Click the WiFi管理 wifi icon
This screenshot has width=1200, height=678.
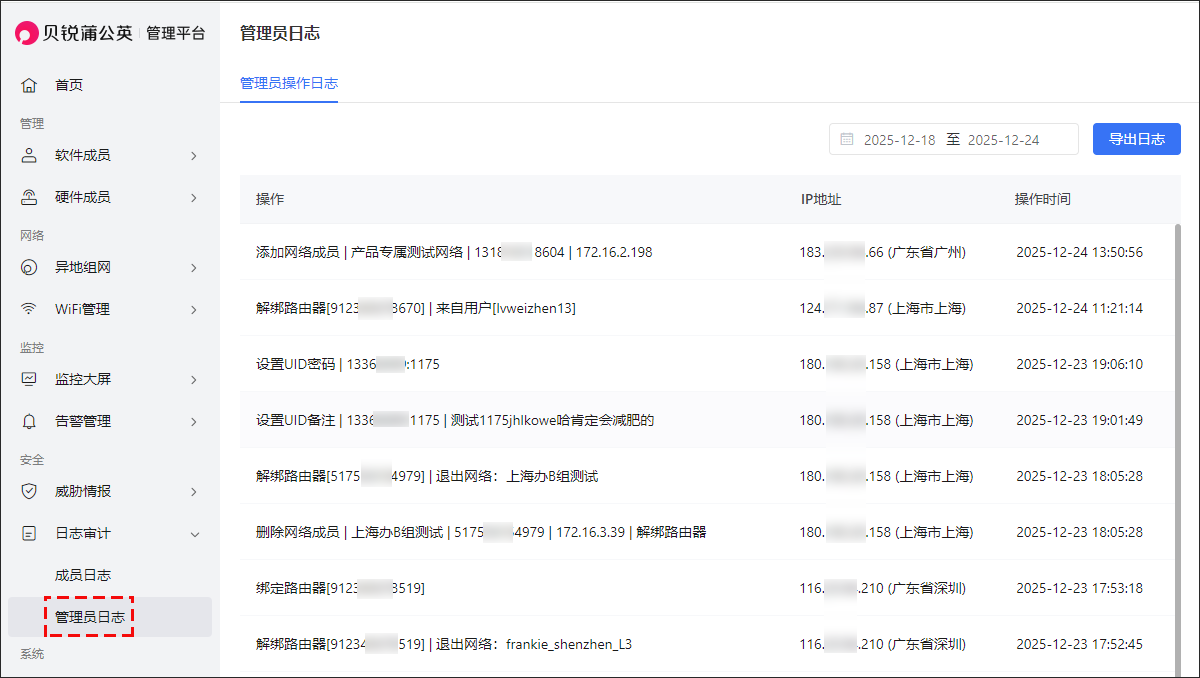coord(29,309)
